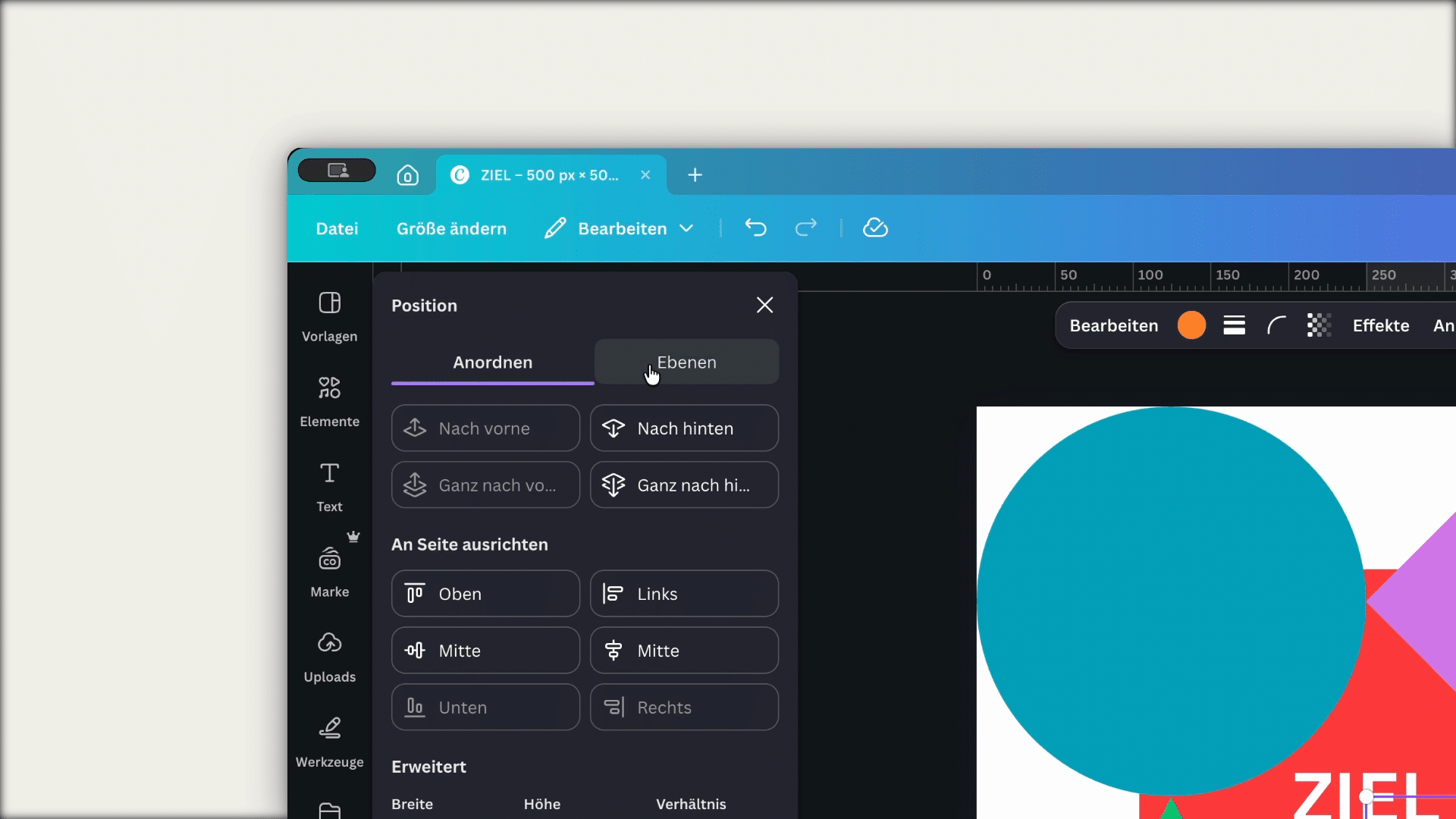Click Bearbeiten in the shape toolbar
The height and width of the screenshot is (819, 1456).
click(1113, 325)
